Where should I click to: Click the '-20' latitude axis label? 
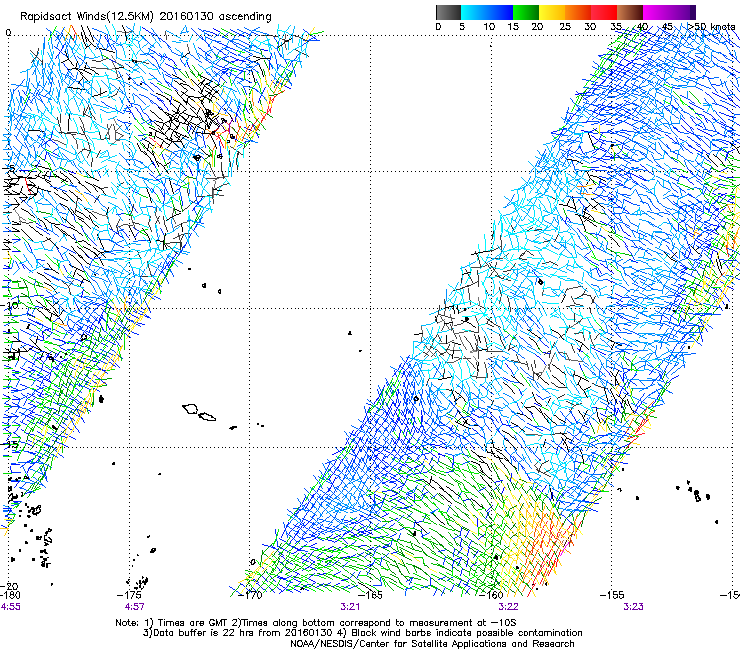9,586
